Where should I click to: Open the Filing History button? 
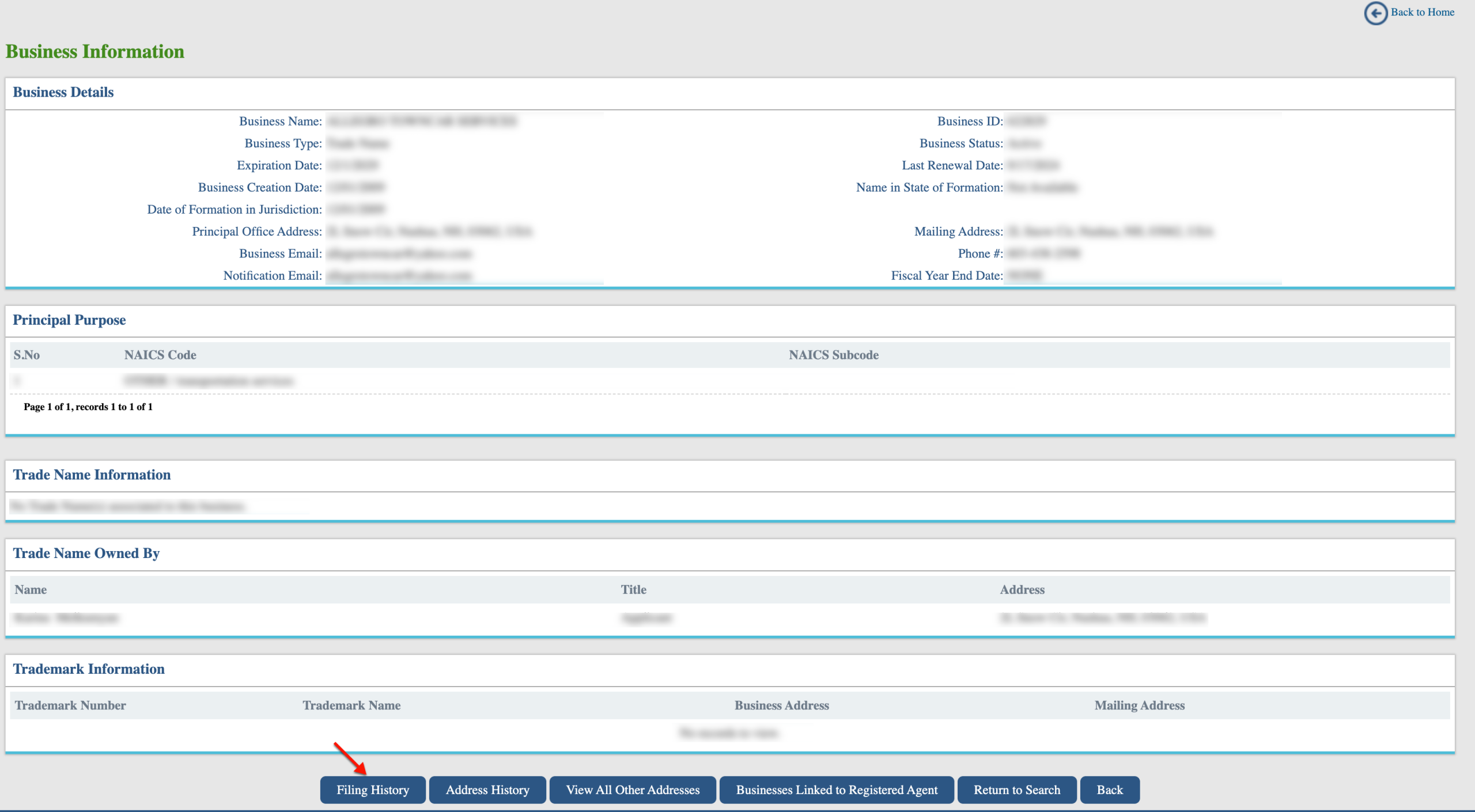[373, 790]
